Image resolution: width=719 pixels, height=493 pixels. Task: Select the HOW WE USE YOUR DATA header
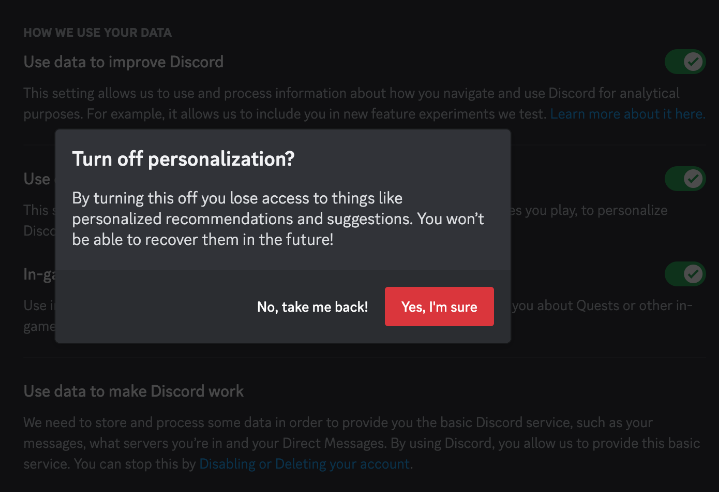(x=98, y=33)
